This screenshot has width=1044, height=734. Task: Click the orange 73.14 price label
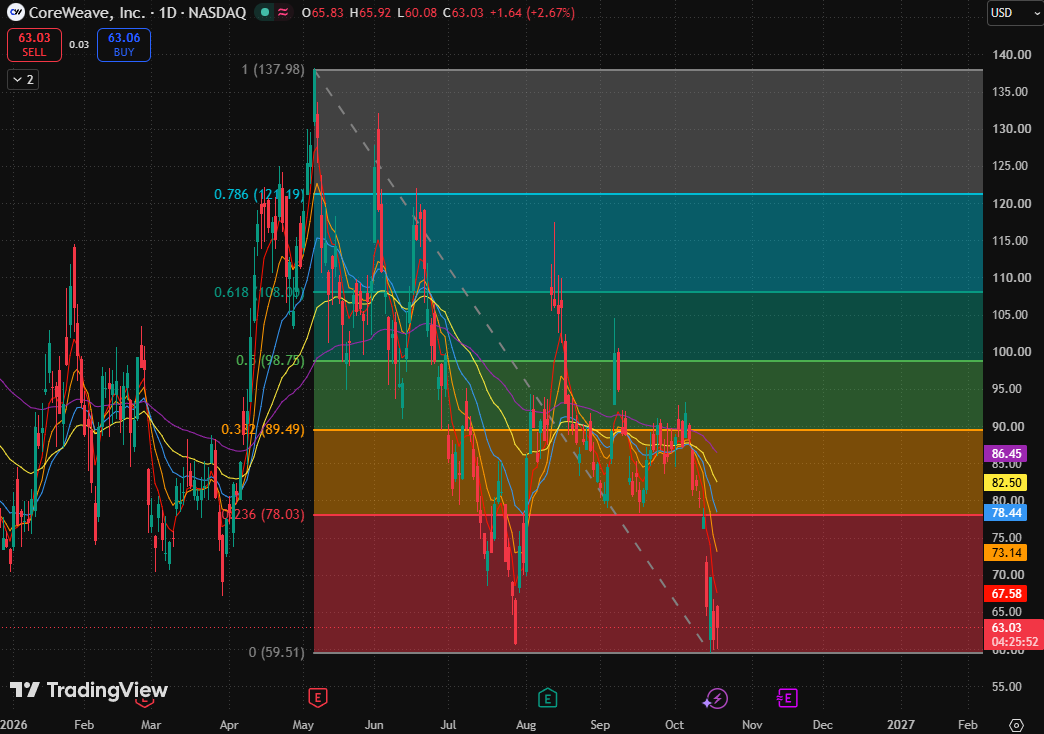point(1005,552)
